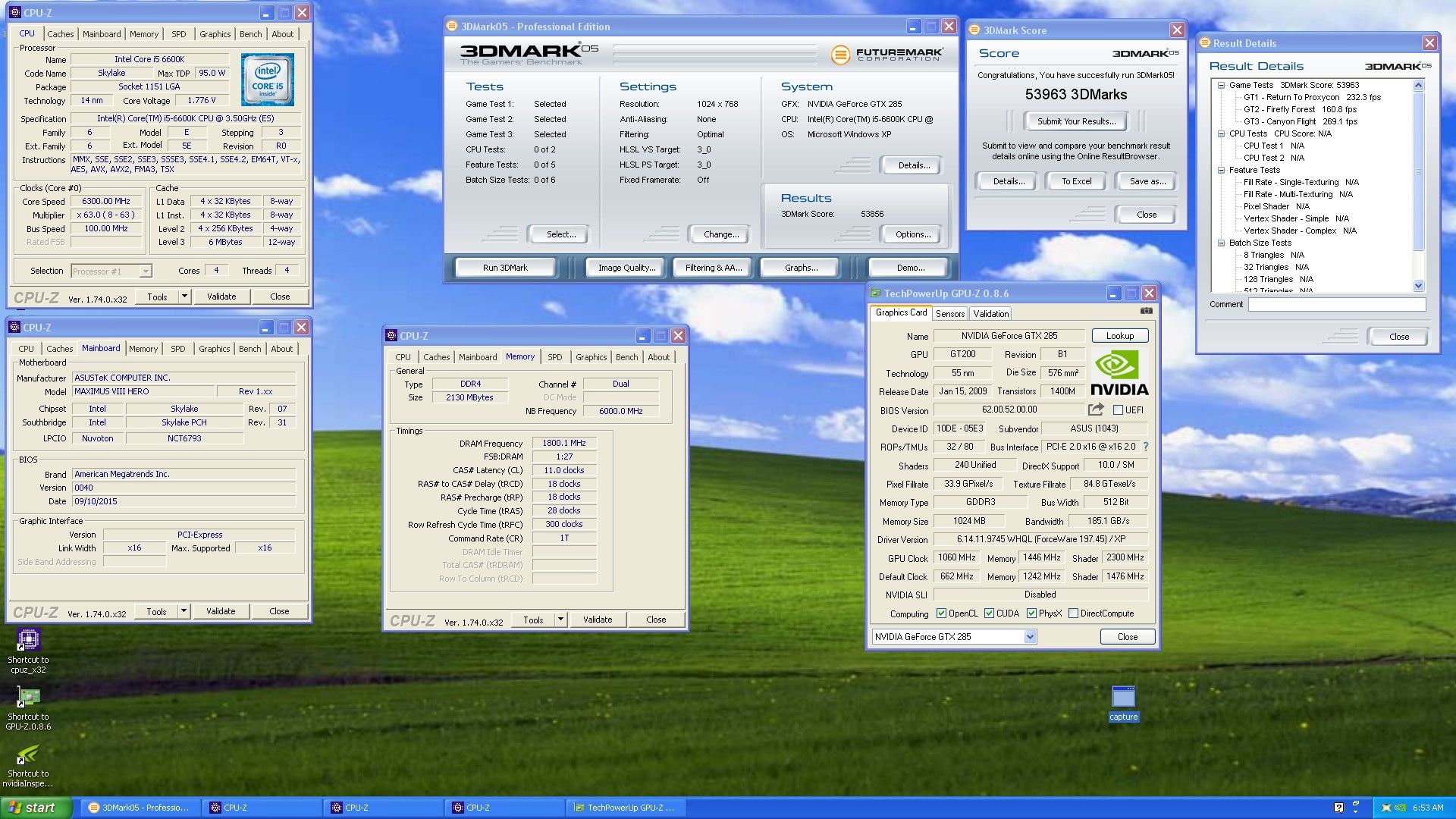Click Validate in the CPU-Z Memory window
The height and width of the screenshot is (819, 1456).
point(598,620)
